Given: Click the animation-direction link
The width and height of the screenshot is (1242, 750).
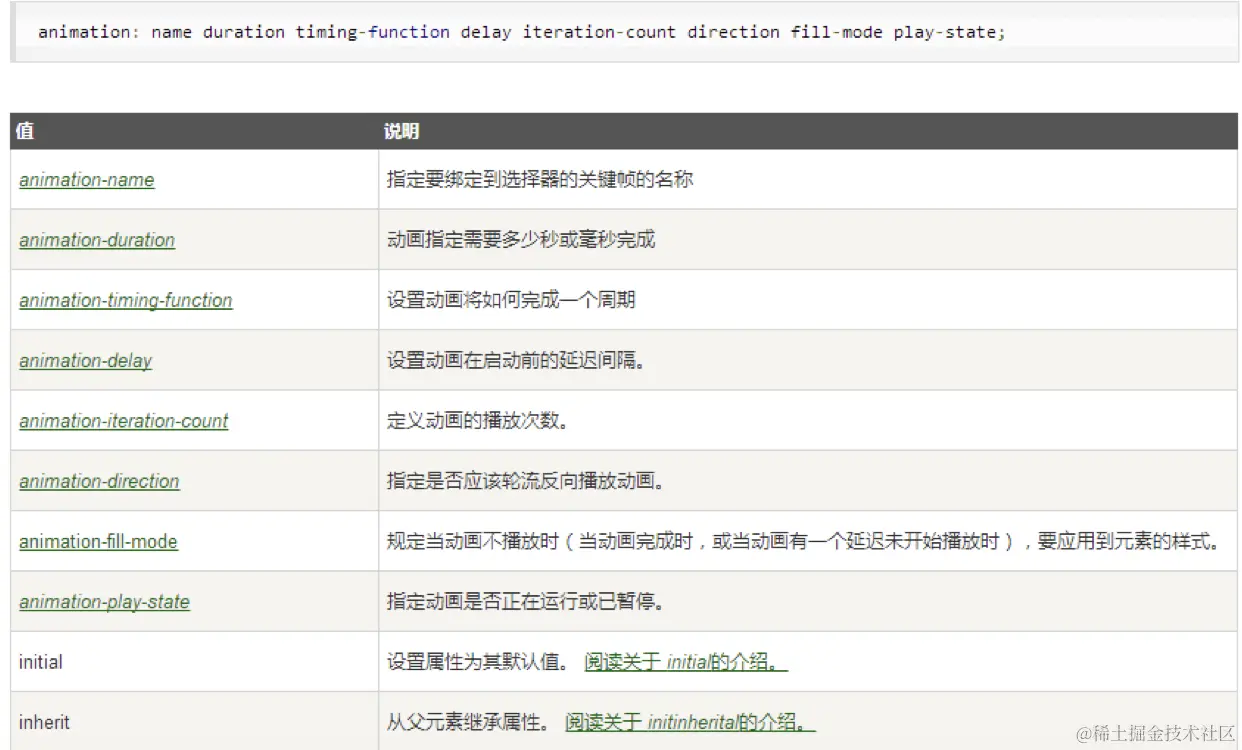Looking at the screenshot, I should click(100, 481).
